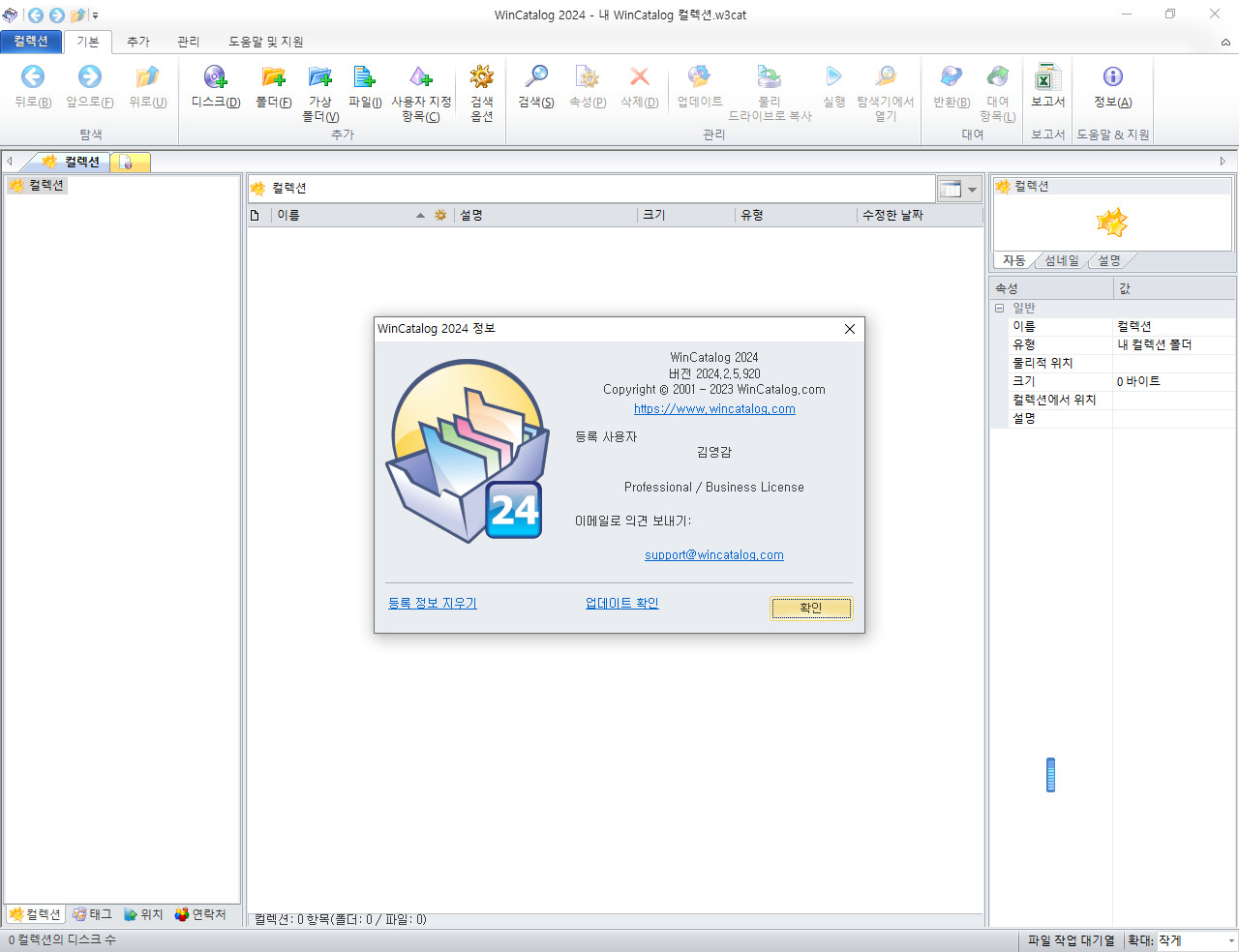Add a disk with 디스크(D) icon

[215, 76]
